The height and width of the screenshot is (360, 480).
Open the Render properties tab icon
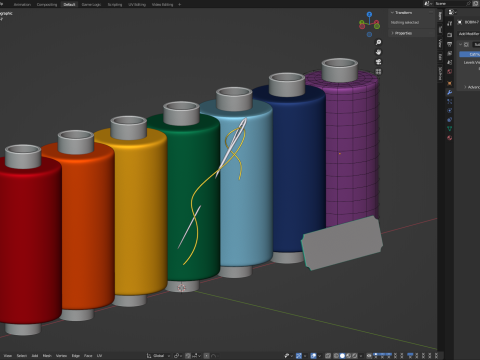pyautogui.click(x=449, y=35)
